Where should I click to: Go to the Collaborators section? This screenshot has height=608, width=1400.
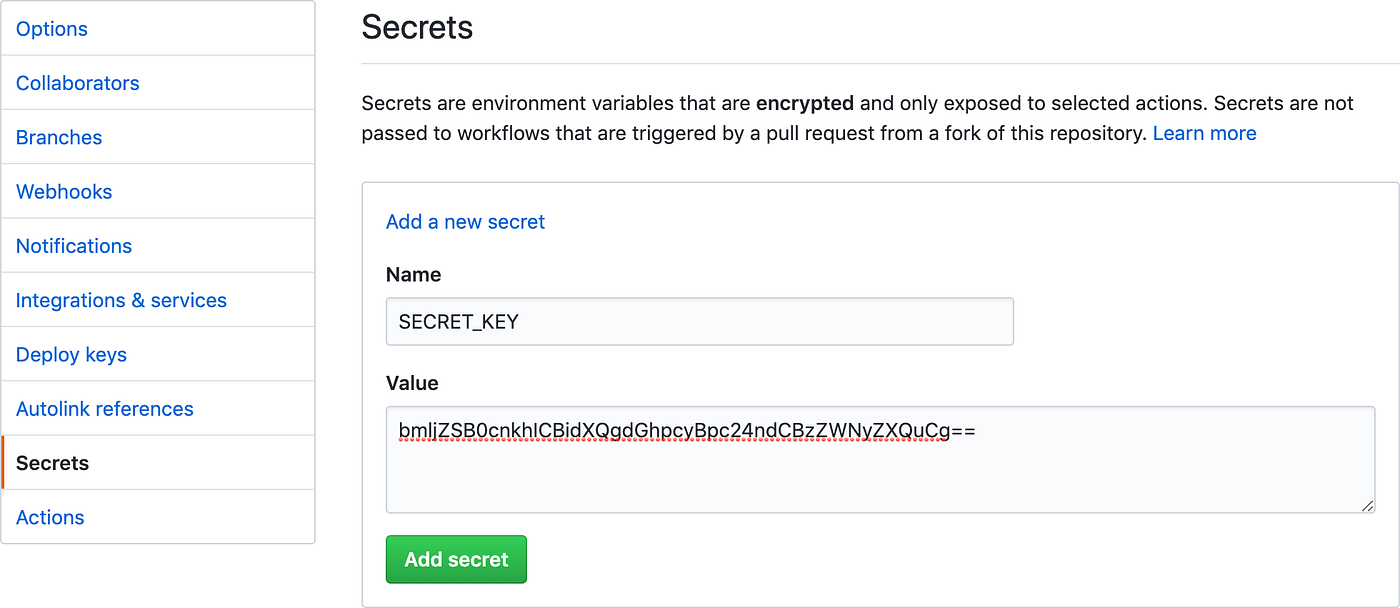78,83
